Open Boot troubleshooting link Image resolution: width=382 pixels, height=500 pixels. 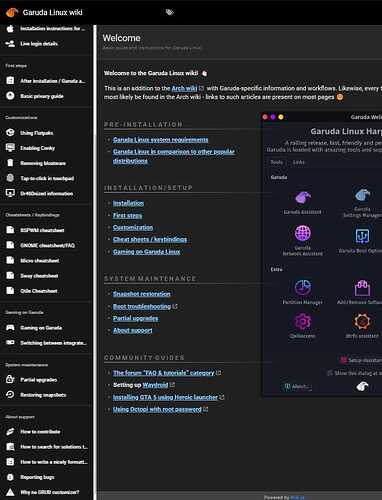[142, 306]
